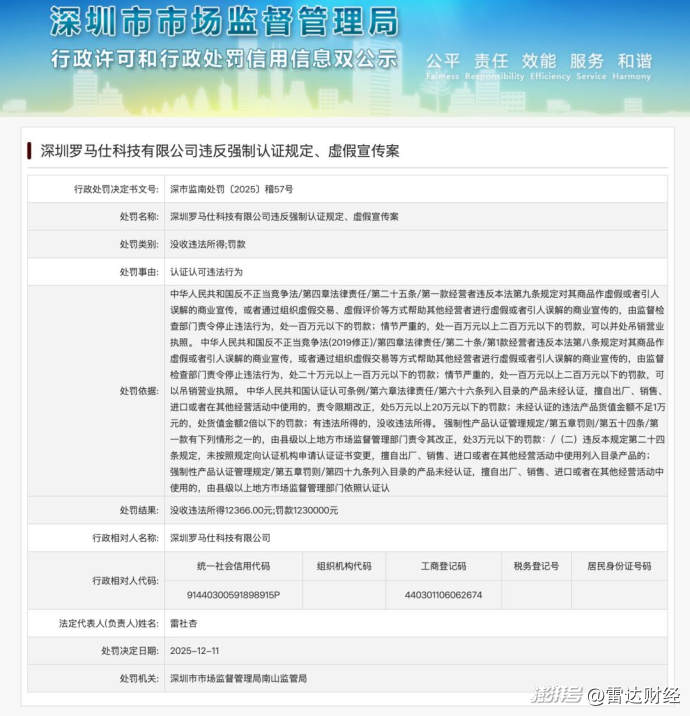Click the 搜狐号 logo watermark
The height and width of the screenshot is (716, 690).
click(555, 695)
